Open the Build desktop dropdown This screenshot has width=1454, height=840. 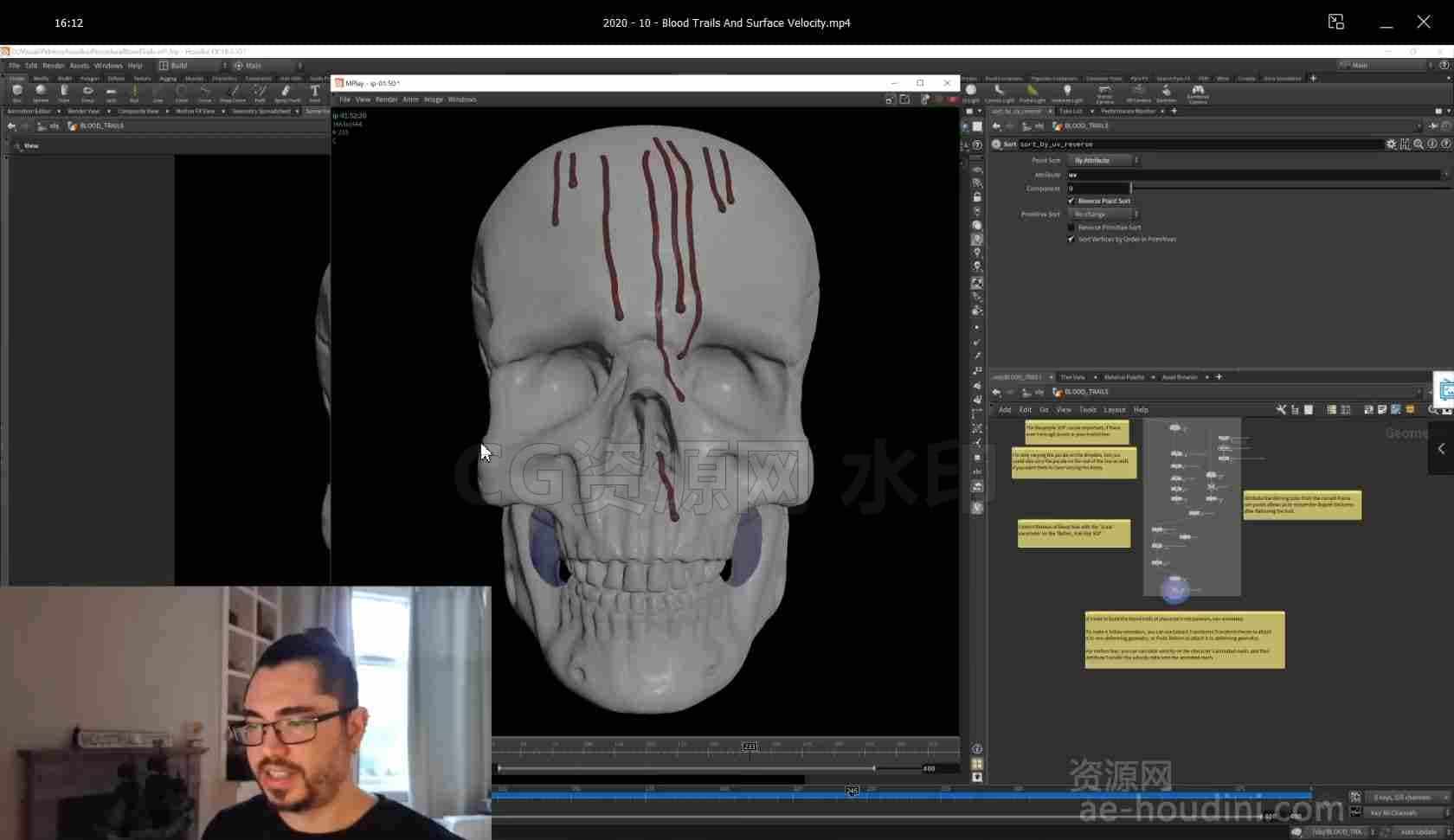192,66
